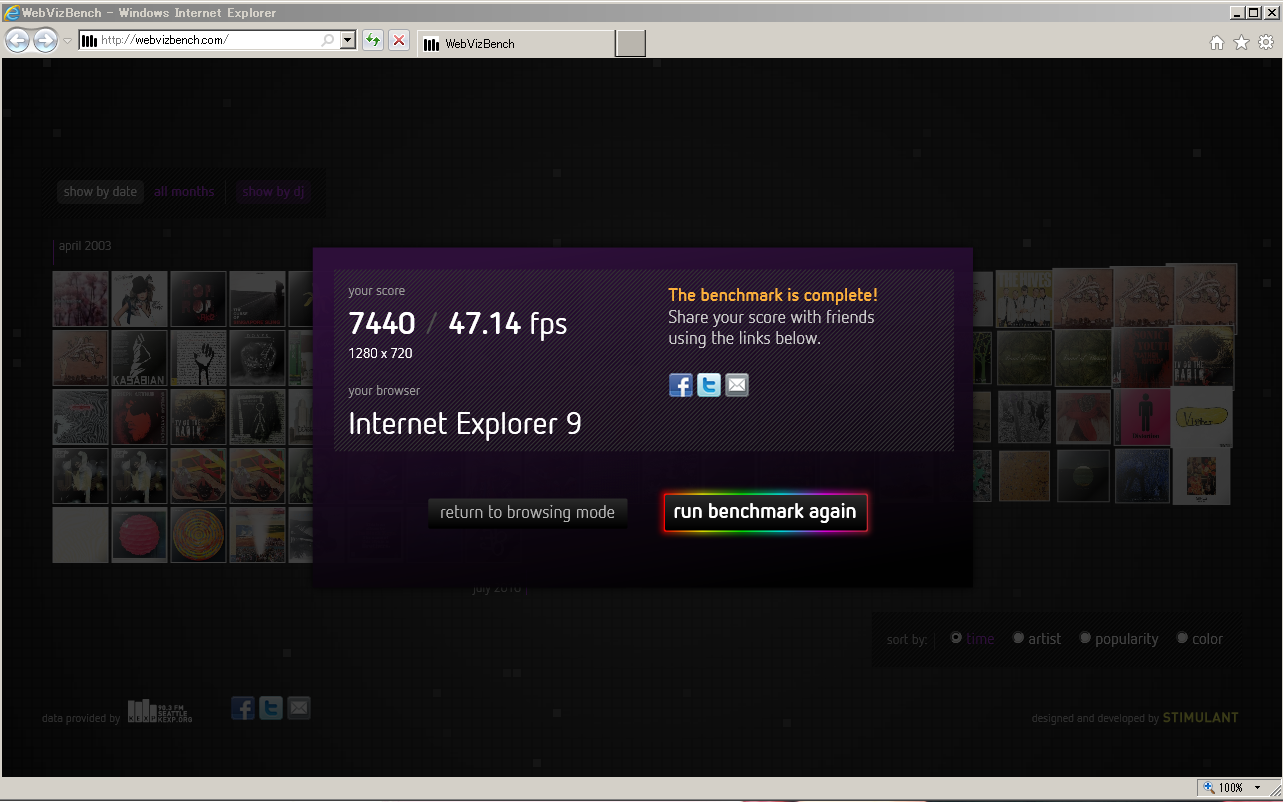
Task: Open IE Tools gear menu
Action: (x=1266, y=42)
